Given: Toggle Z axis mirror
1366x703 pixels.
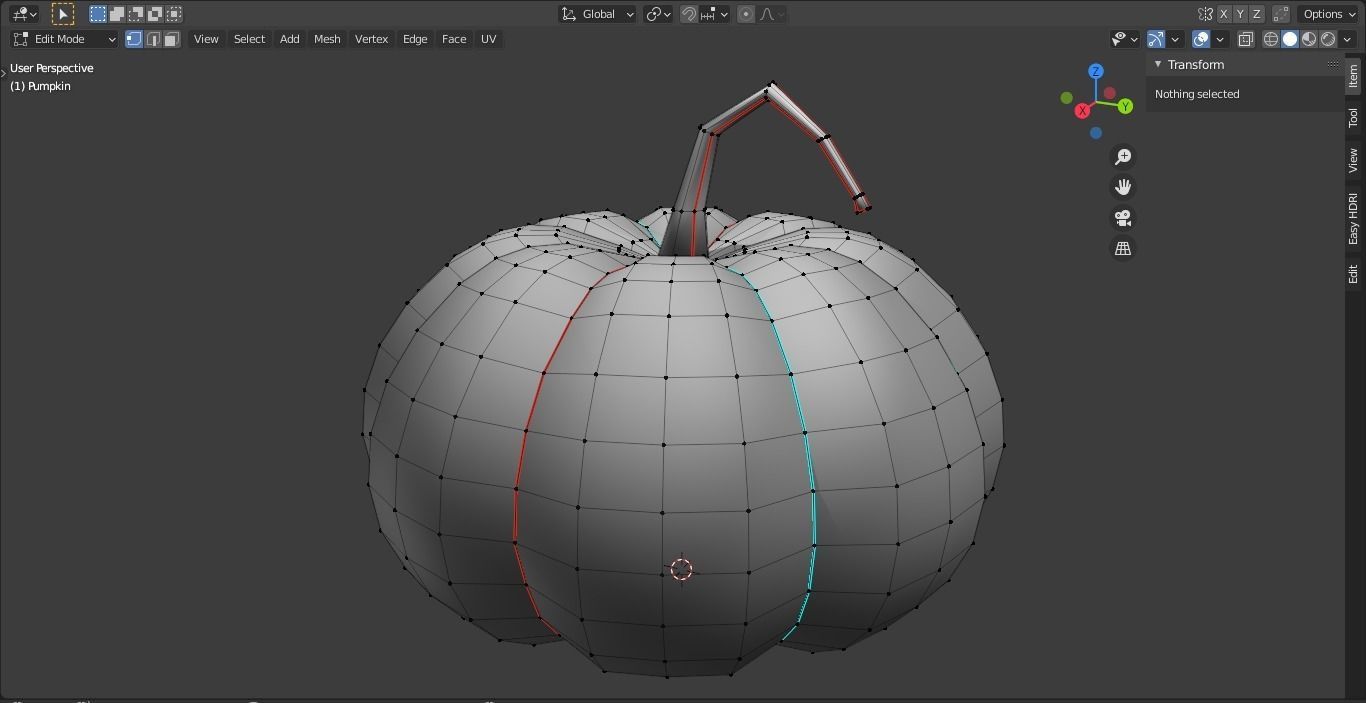Looking at the screenshot, I should pos(1256,14).
